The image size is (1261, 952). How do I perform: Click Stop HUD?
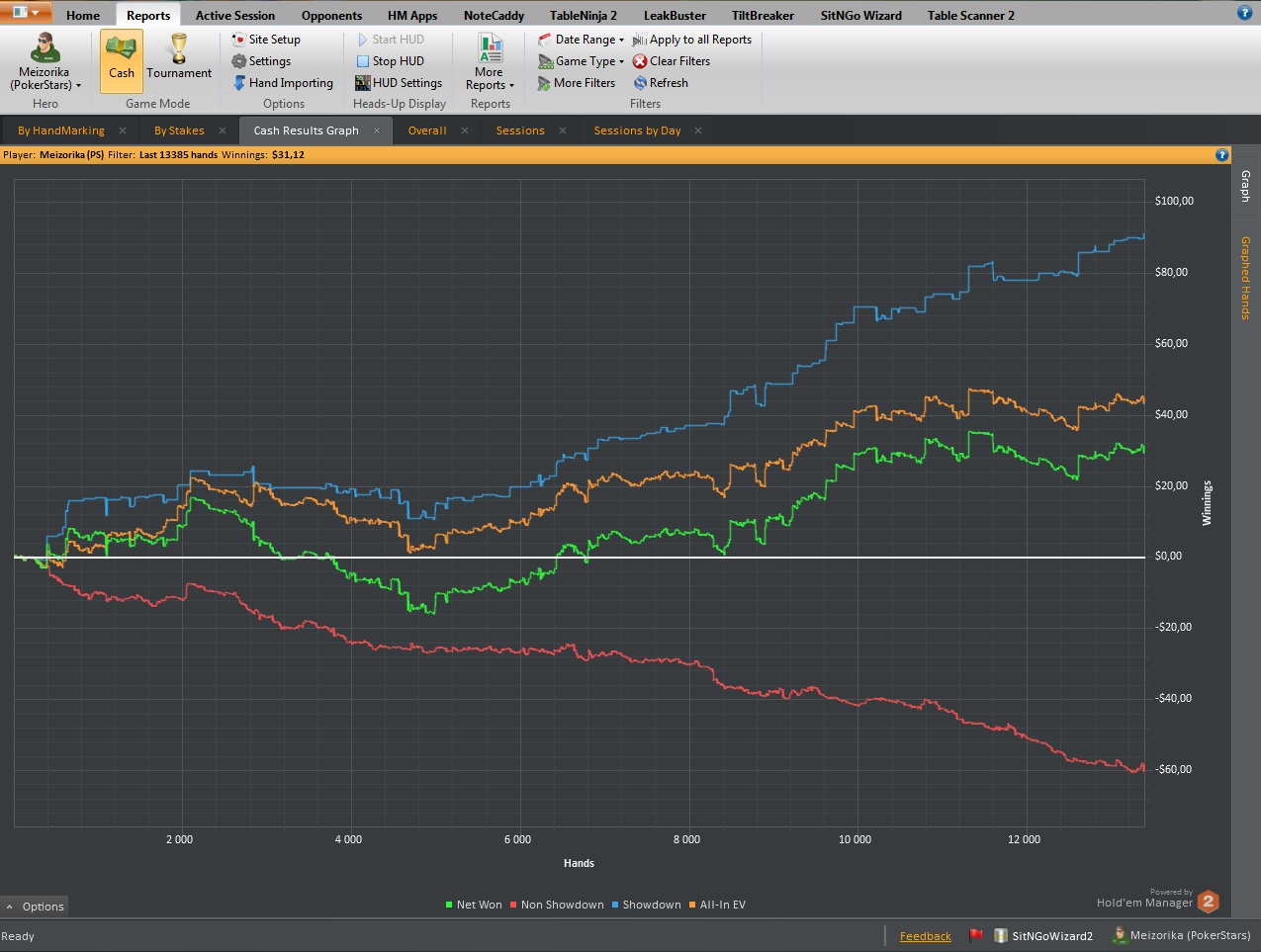(390, 61)
